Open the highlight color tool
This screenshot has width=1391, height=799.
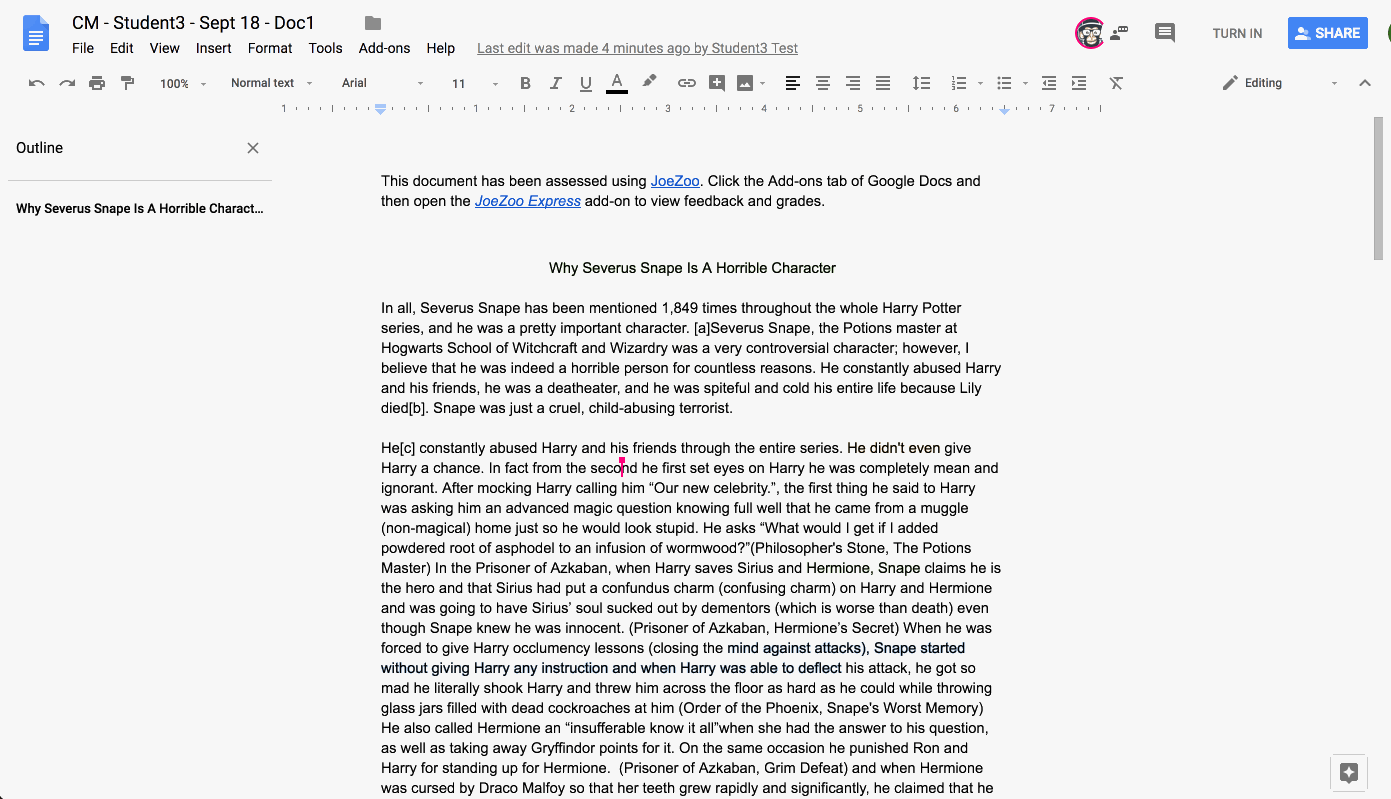[649, 82]
